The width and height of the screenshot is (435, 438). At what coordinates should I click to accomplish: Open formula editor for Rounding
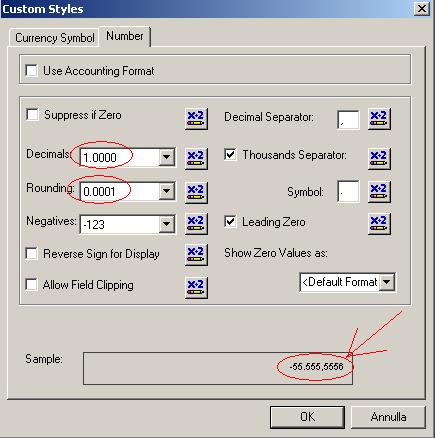click(196, 192)
